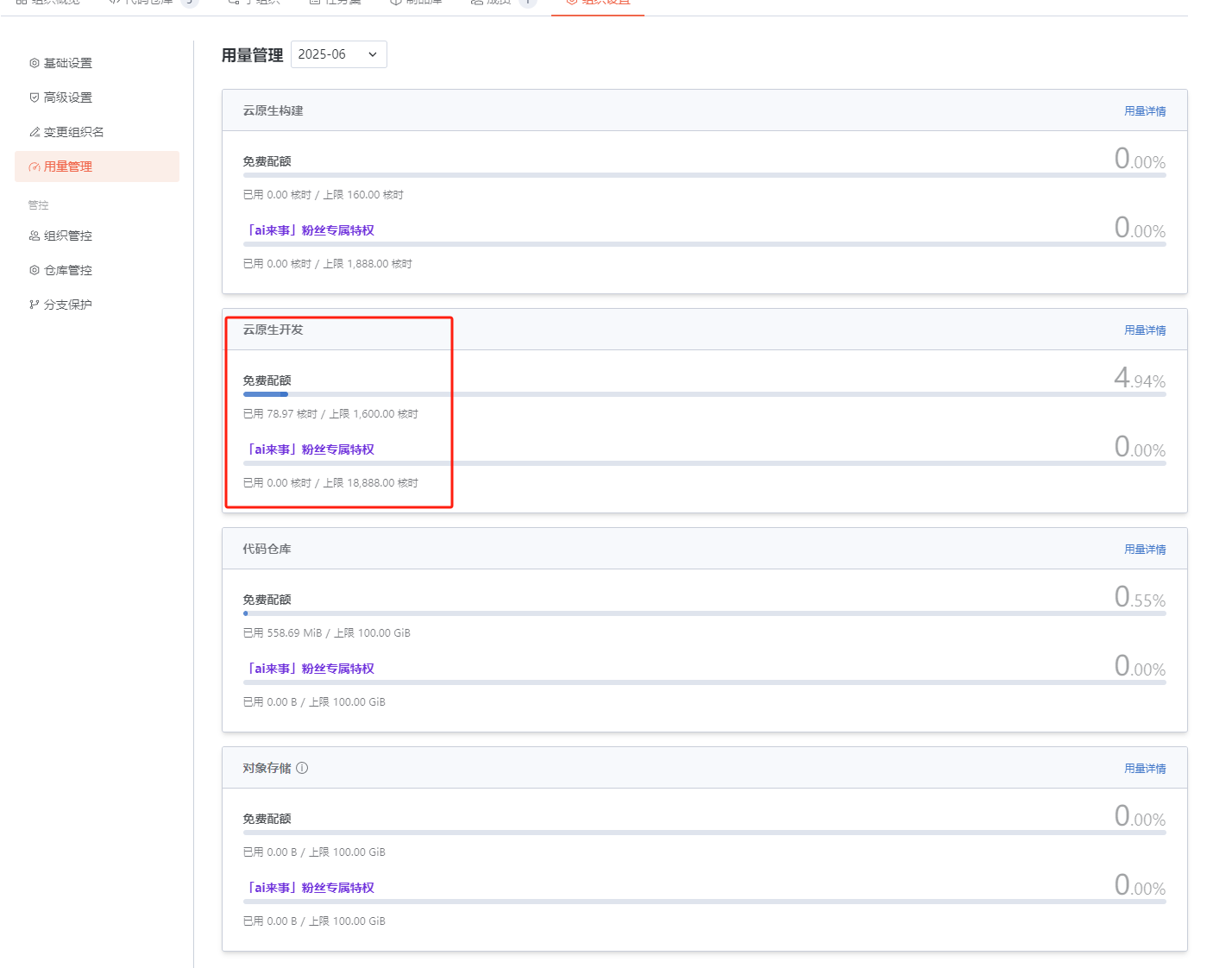Click the 变更组织名 pencil icon
The height and width of the screenshot is (968, 1232).
click(35, 132)
